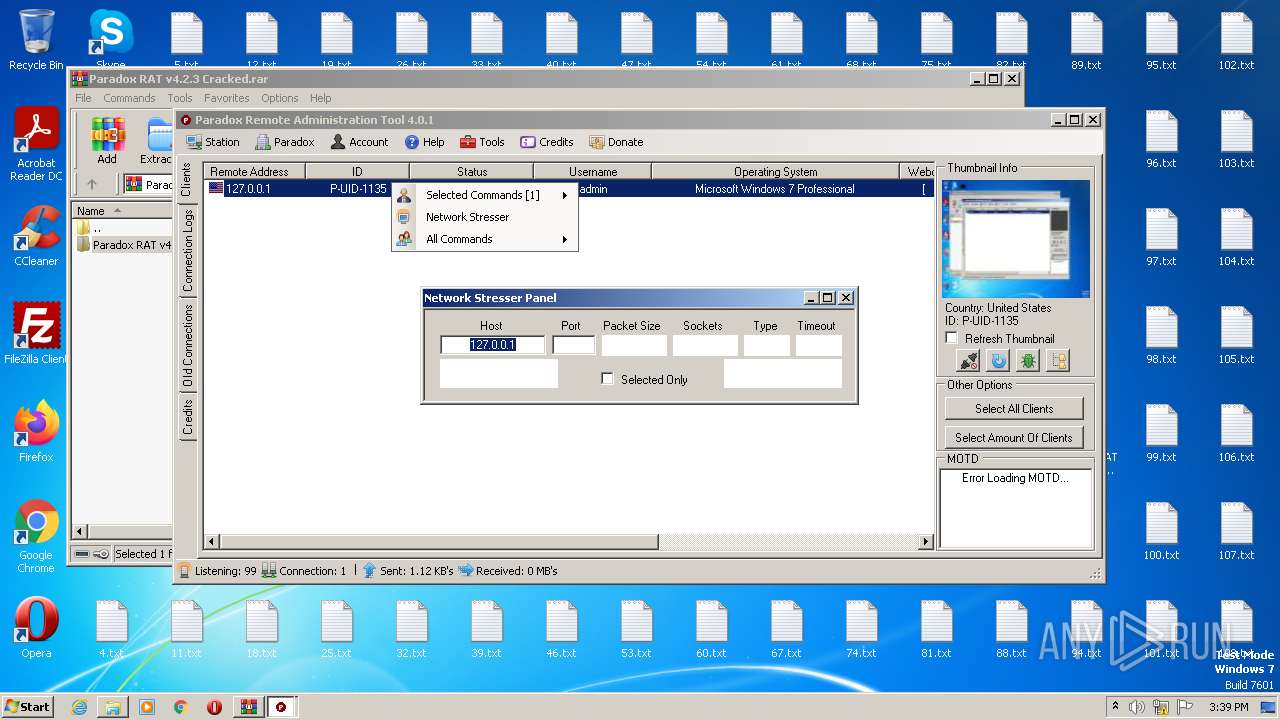Expand the All Commands submenu
Viewport: 1280px width, 720px height.
[x=484, y=239]
